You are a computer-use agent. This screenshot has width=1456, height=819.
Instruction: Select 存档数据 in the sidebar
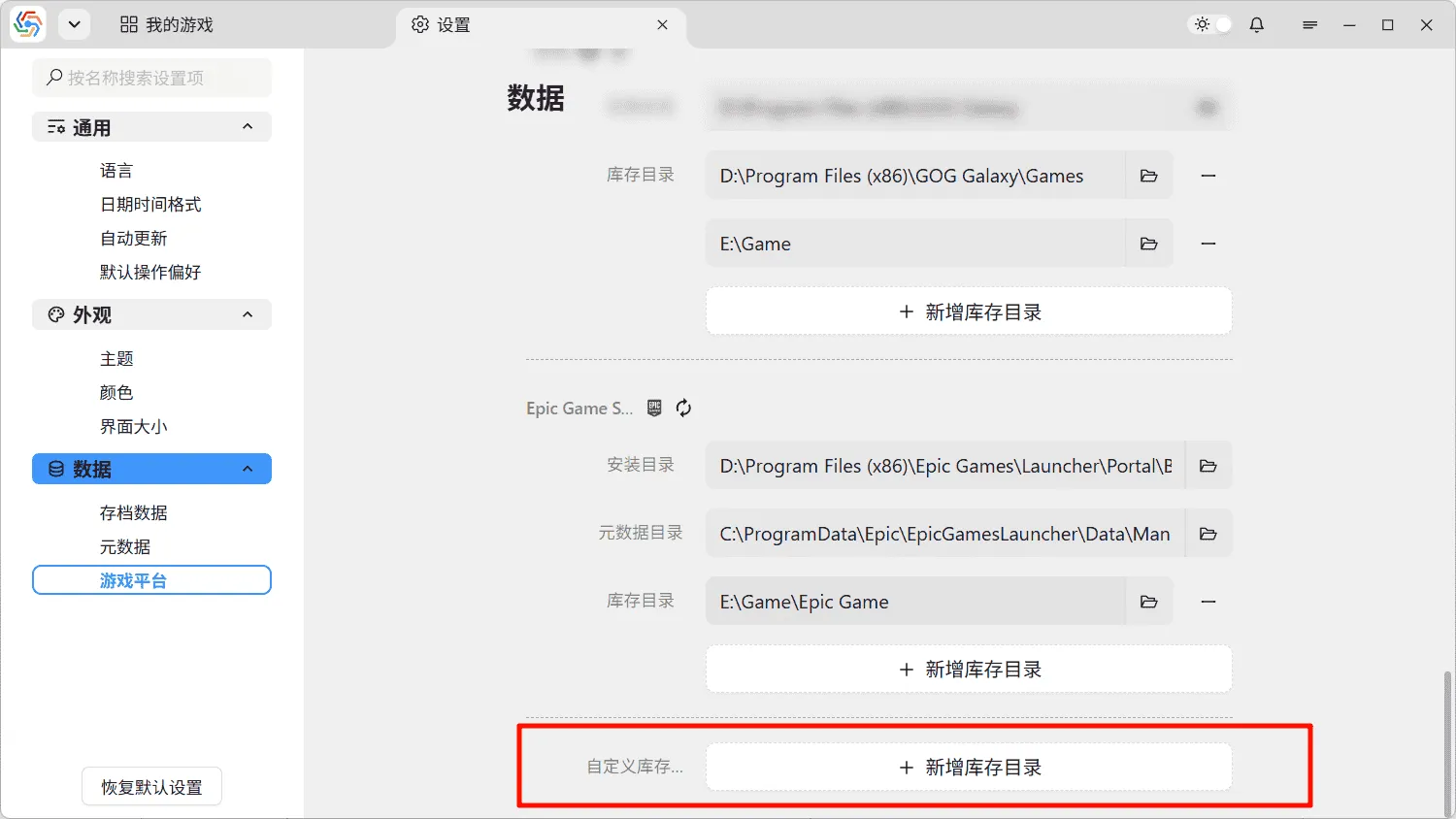pos(133,512)
